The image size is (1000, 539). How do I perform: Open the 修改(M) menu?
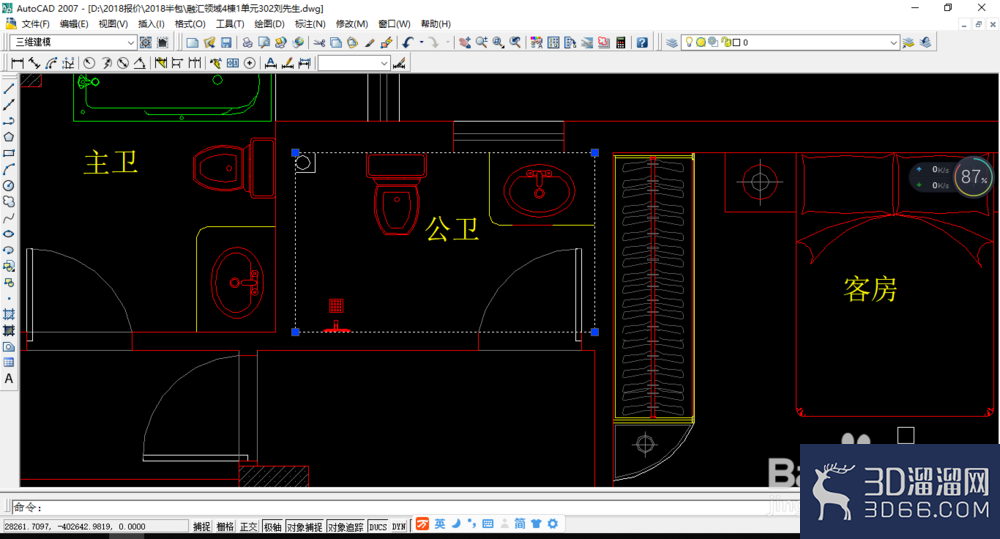(x=352, y=24)
